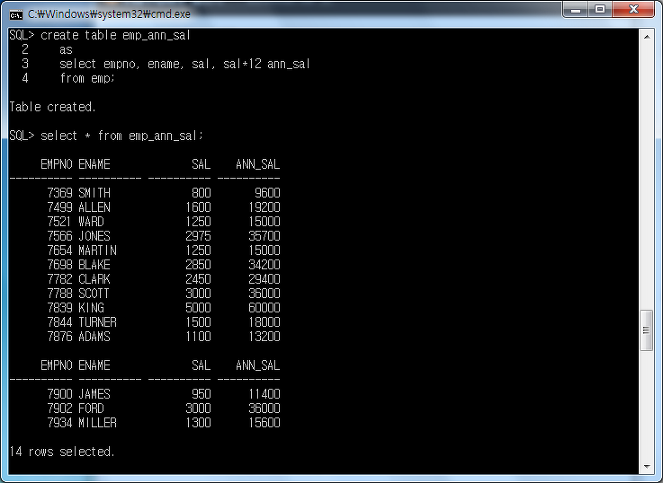
Task: Click the ADAMS employee name
Action: coord(94,337)
